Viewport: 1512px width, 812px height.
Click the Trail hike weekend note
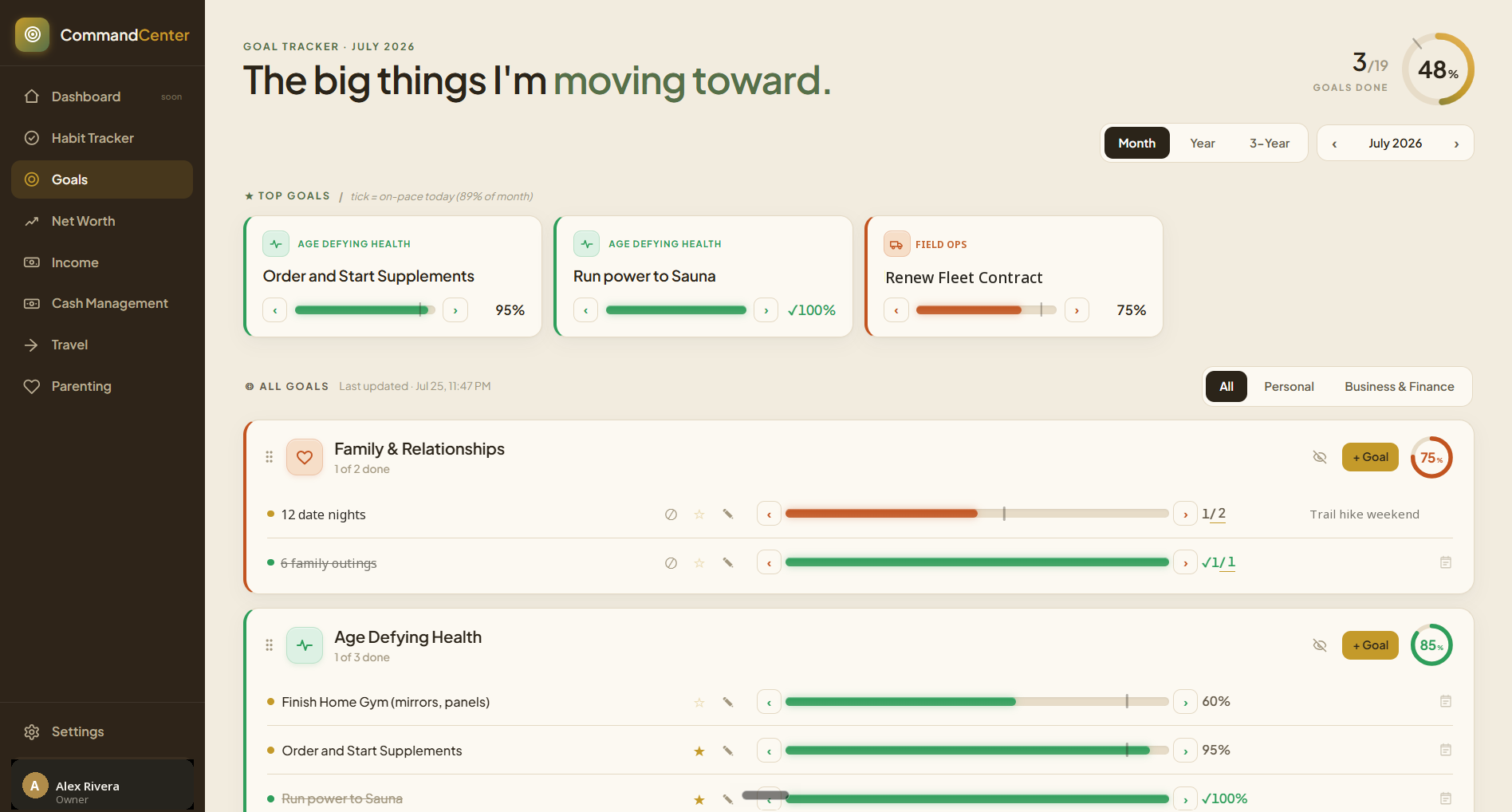[1364, 514]
